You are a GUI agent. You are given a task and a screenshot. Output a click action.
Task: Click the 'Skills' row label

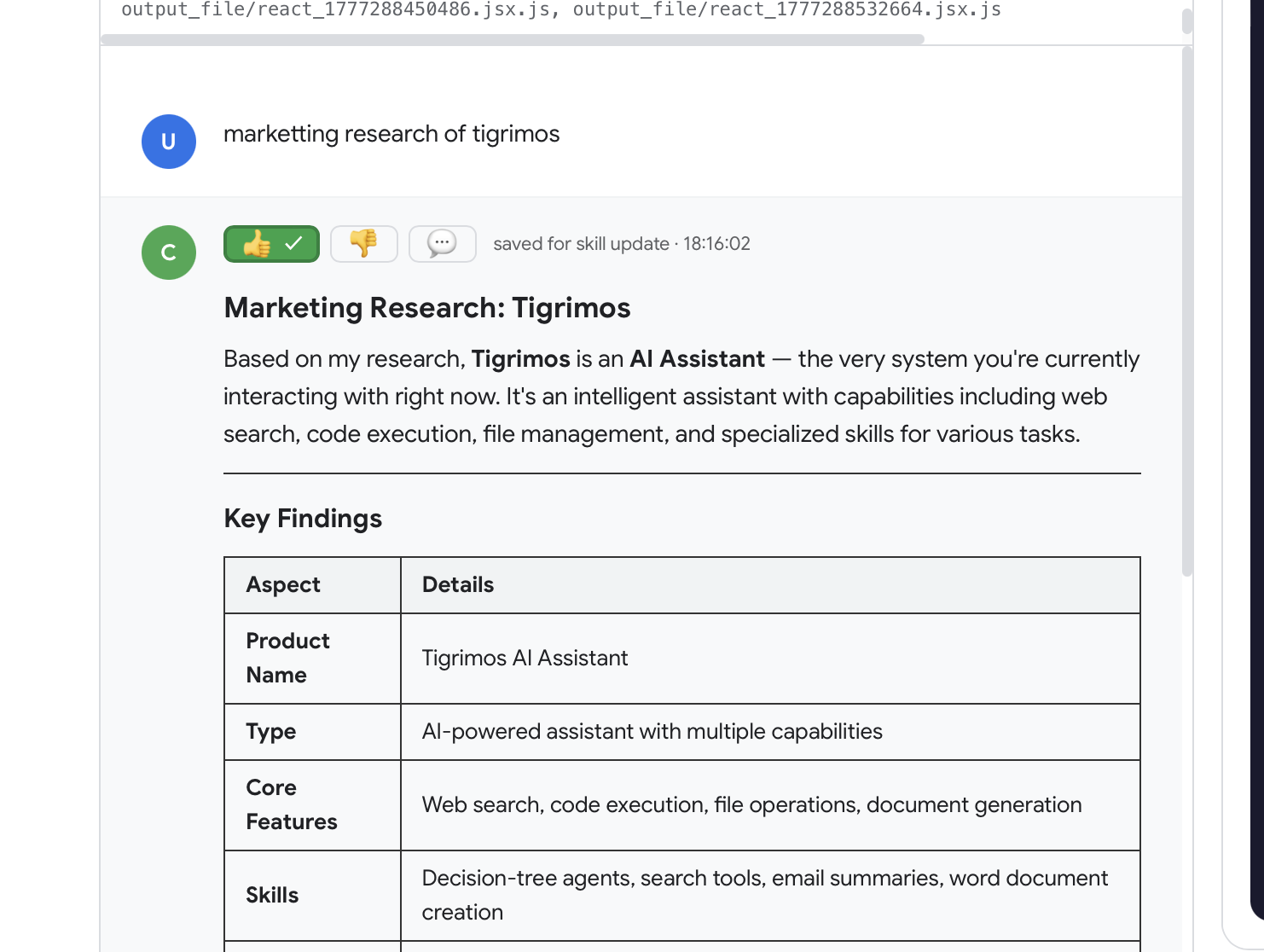click(x=312, y=896)
